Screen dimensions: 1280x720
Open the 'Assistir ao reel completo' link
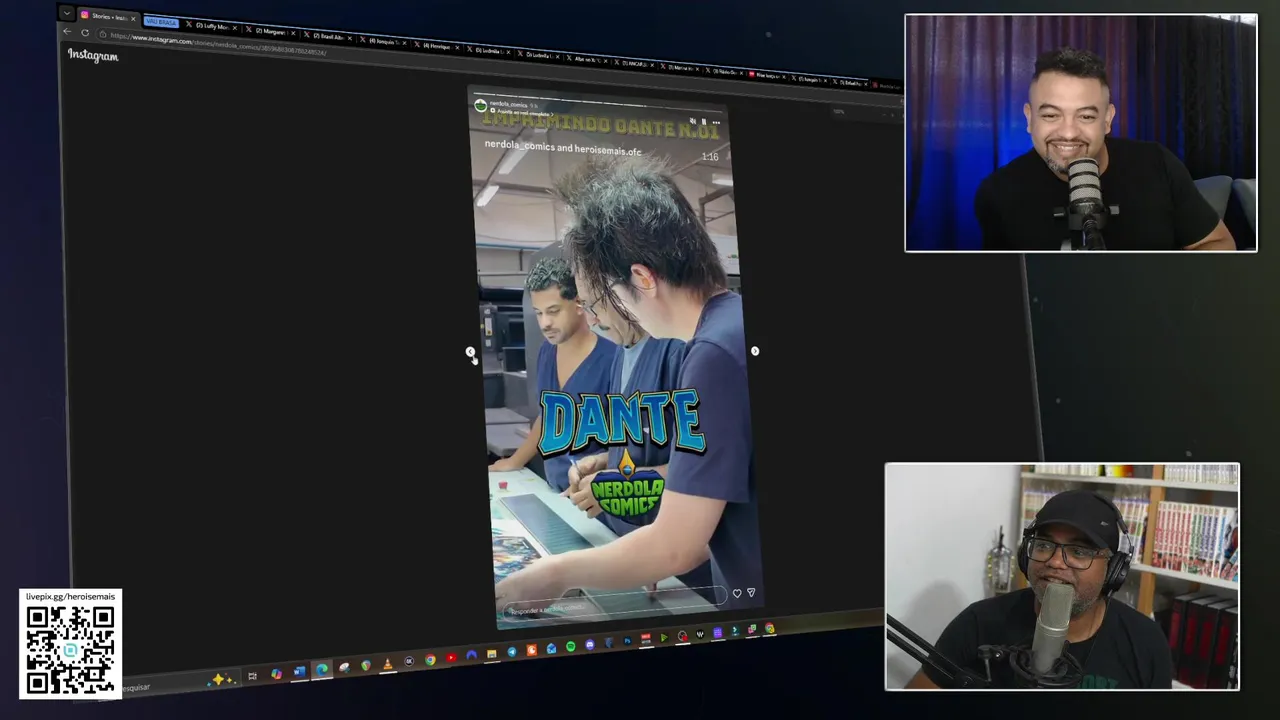522,113
